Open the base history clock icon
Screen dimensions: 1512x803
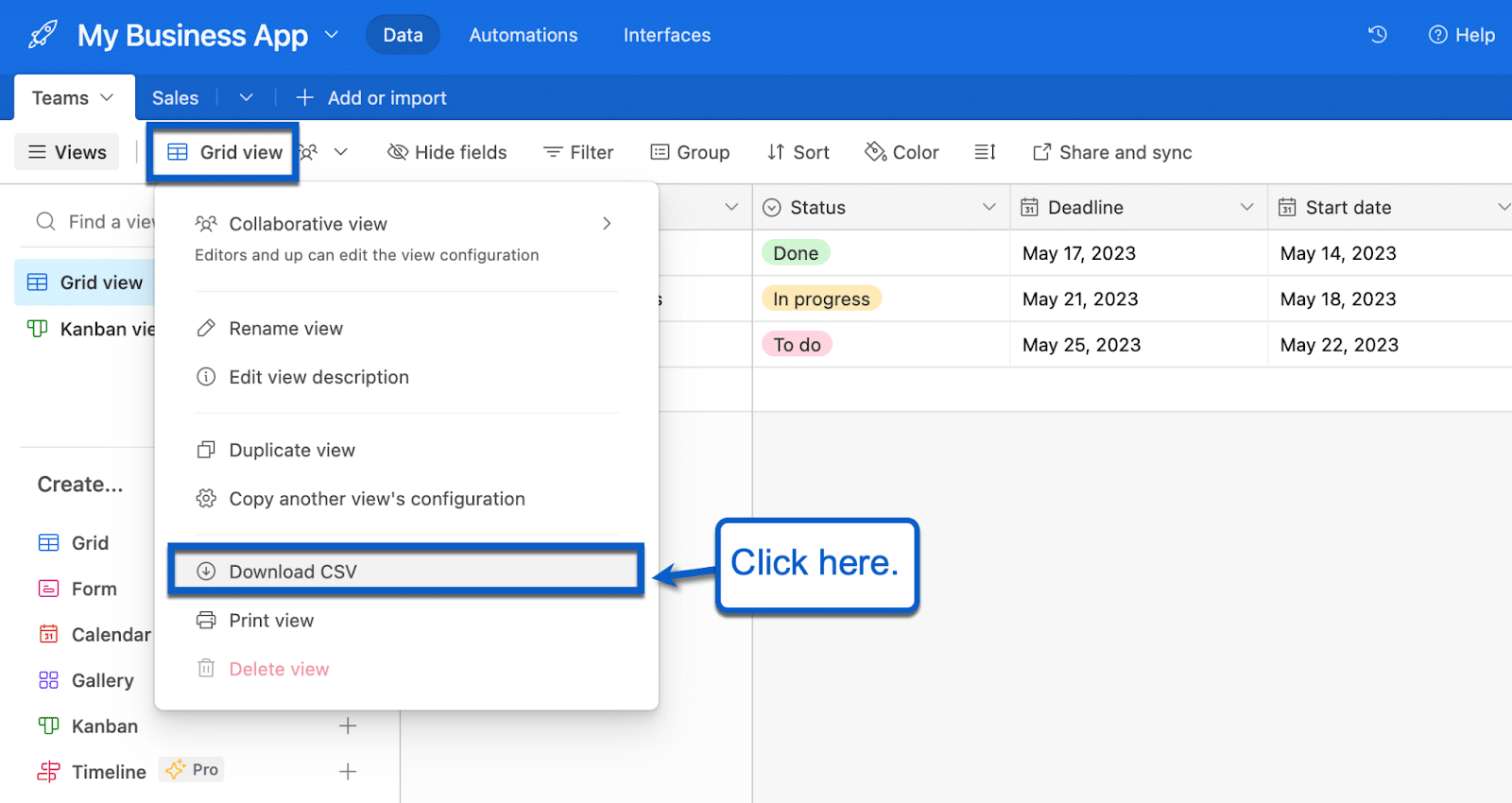pyautogui.click(x=1378, y=35)
